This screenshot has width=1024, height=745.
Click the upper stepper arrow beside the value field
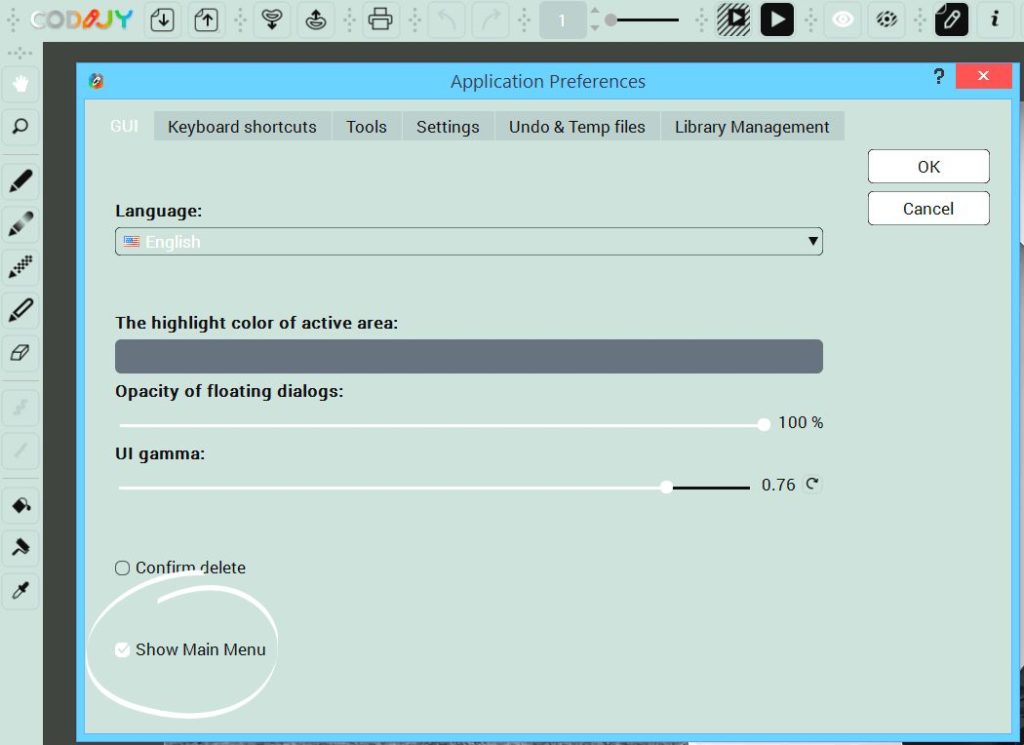(x=594, y=13)
